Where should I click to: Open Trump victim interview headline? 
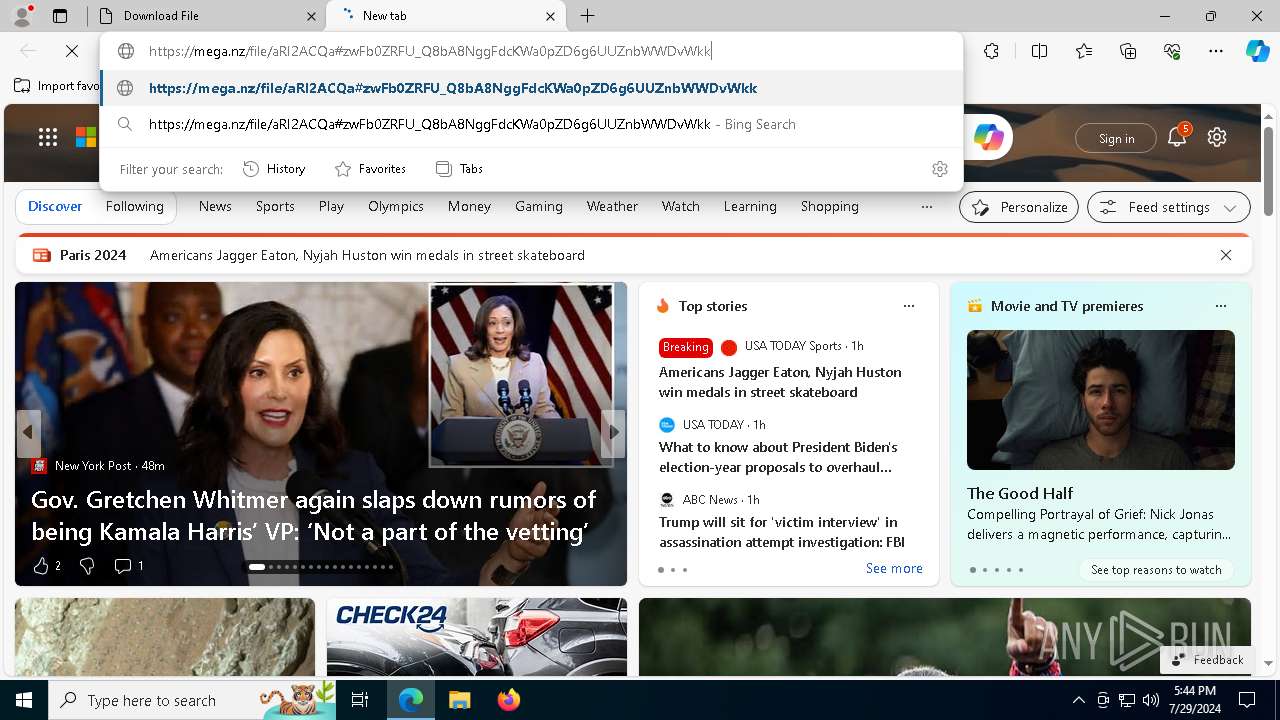782,532
